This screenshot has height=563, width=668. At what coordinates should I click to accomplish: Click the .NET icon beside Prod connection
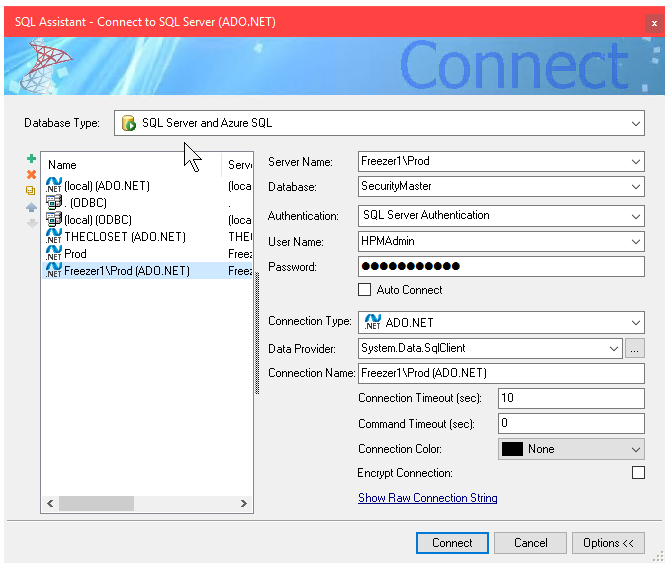tap(54, 253)
